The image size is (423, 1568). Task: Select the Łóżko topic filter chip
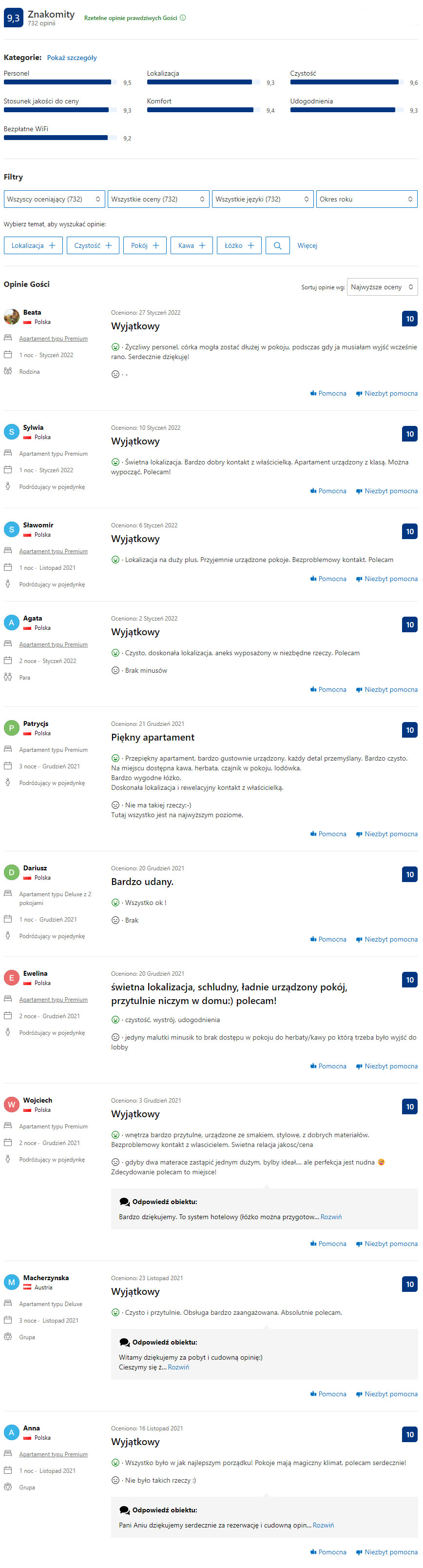click(239, 245)
